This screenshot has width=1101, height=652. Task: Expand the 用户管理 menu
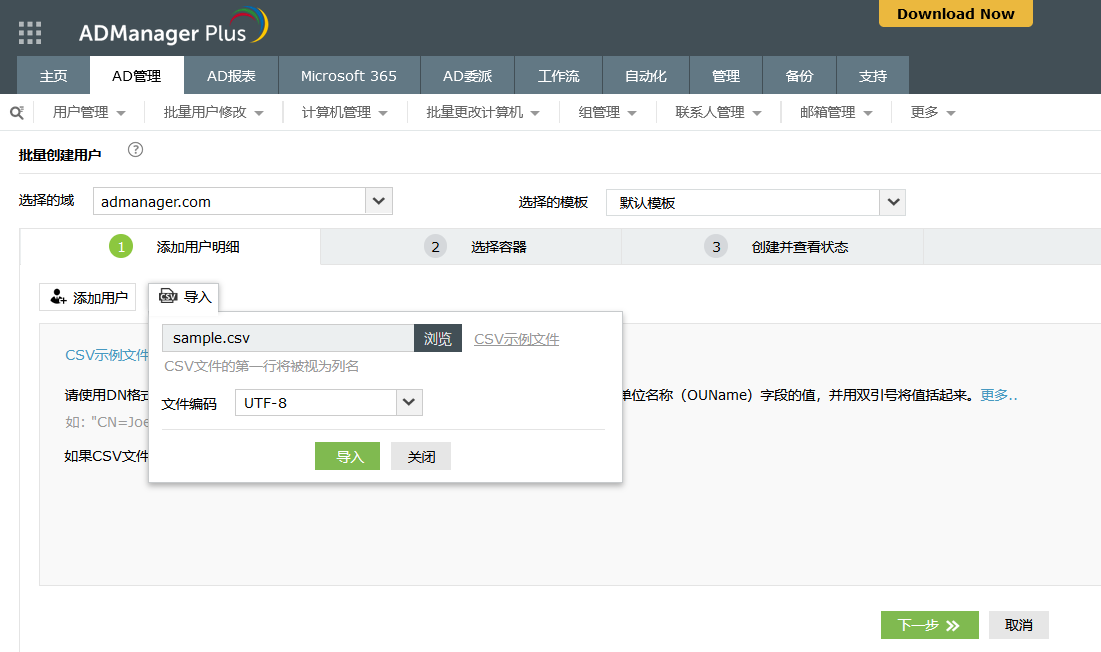(x=89, y=113)
